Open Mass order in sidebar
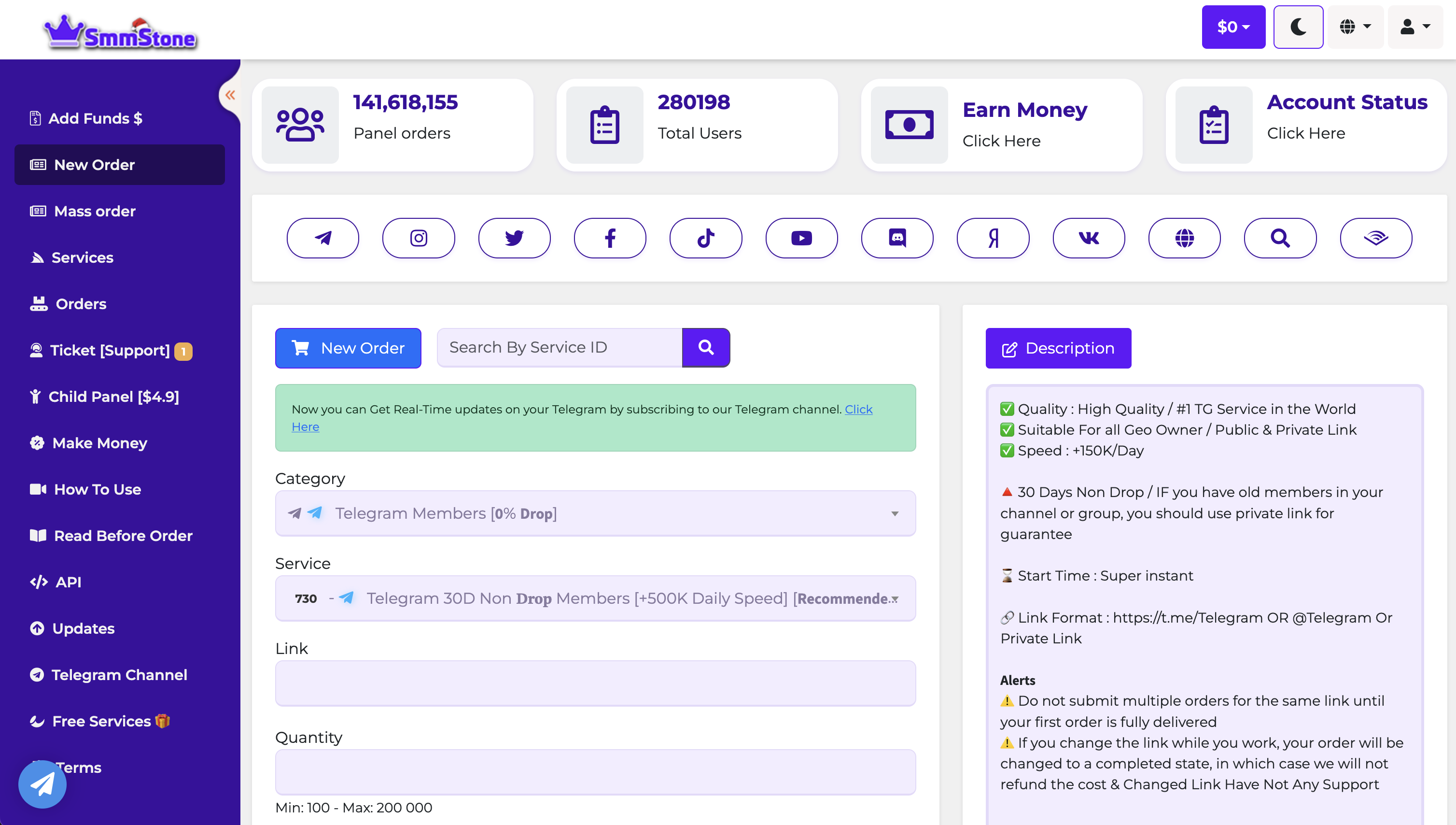 95,212
